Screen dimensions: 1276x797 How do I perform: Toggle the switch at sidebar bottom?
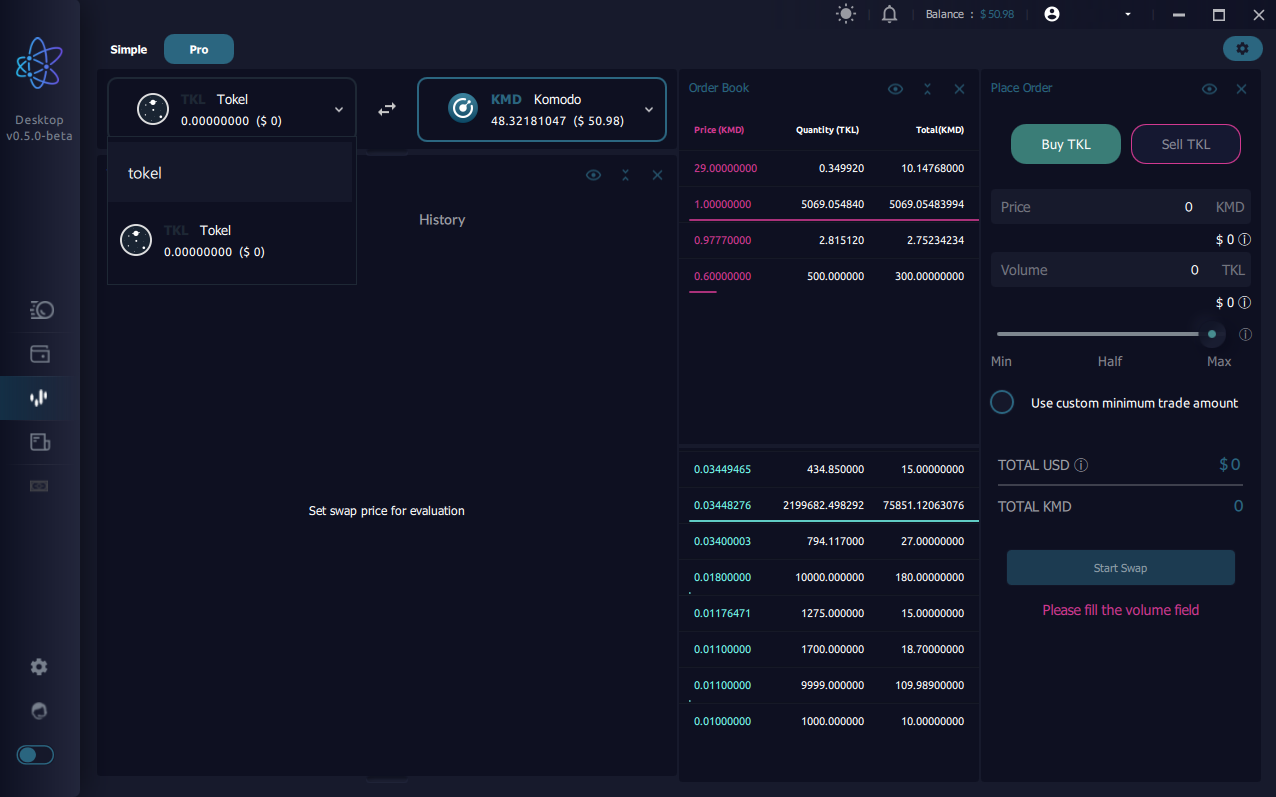click(x=35, y=755)
